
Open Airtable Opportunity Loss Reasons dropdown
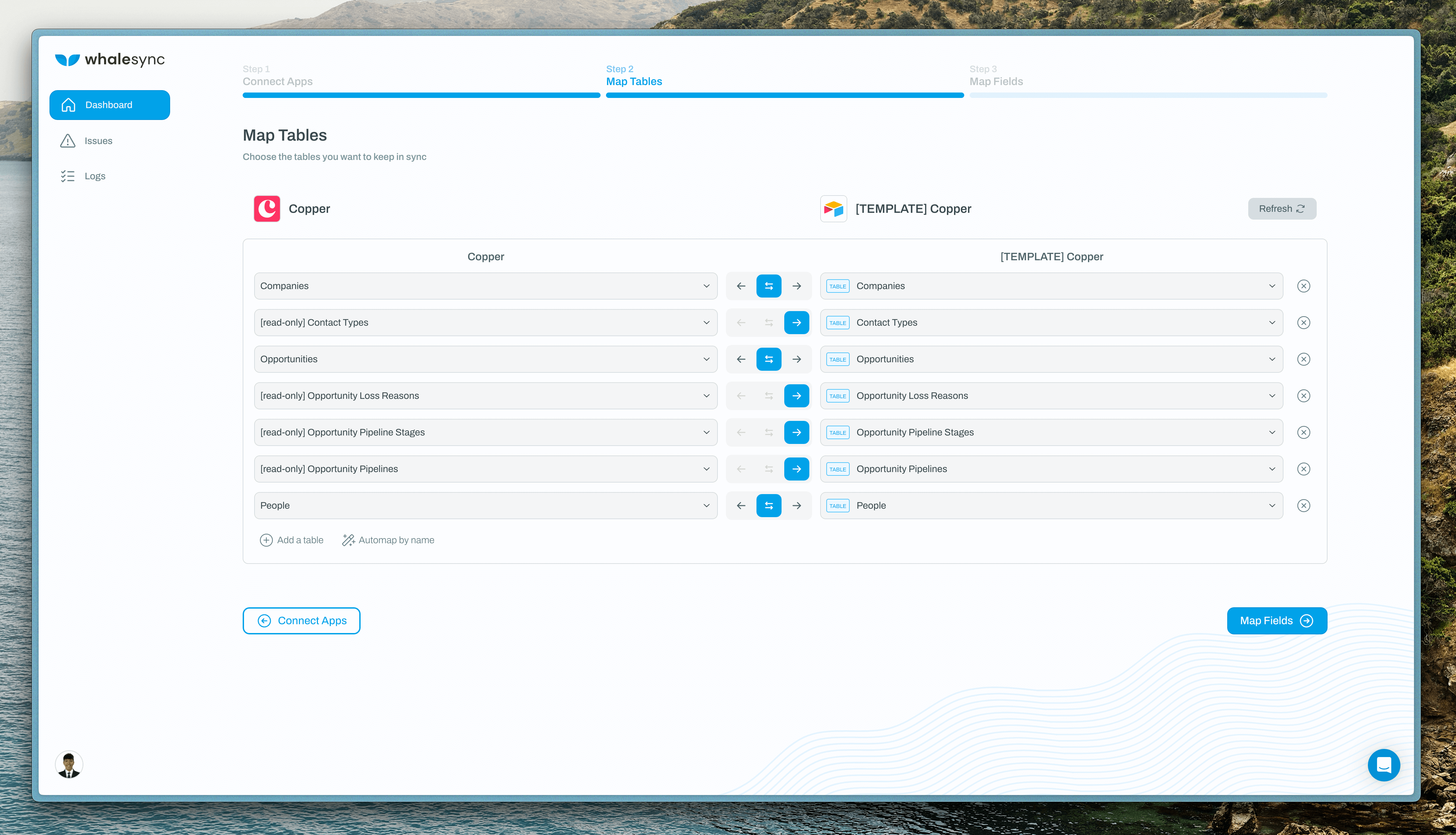point(1051,396)
